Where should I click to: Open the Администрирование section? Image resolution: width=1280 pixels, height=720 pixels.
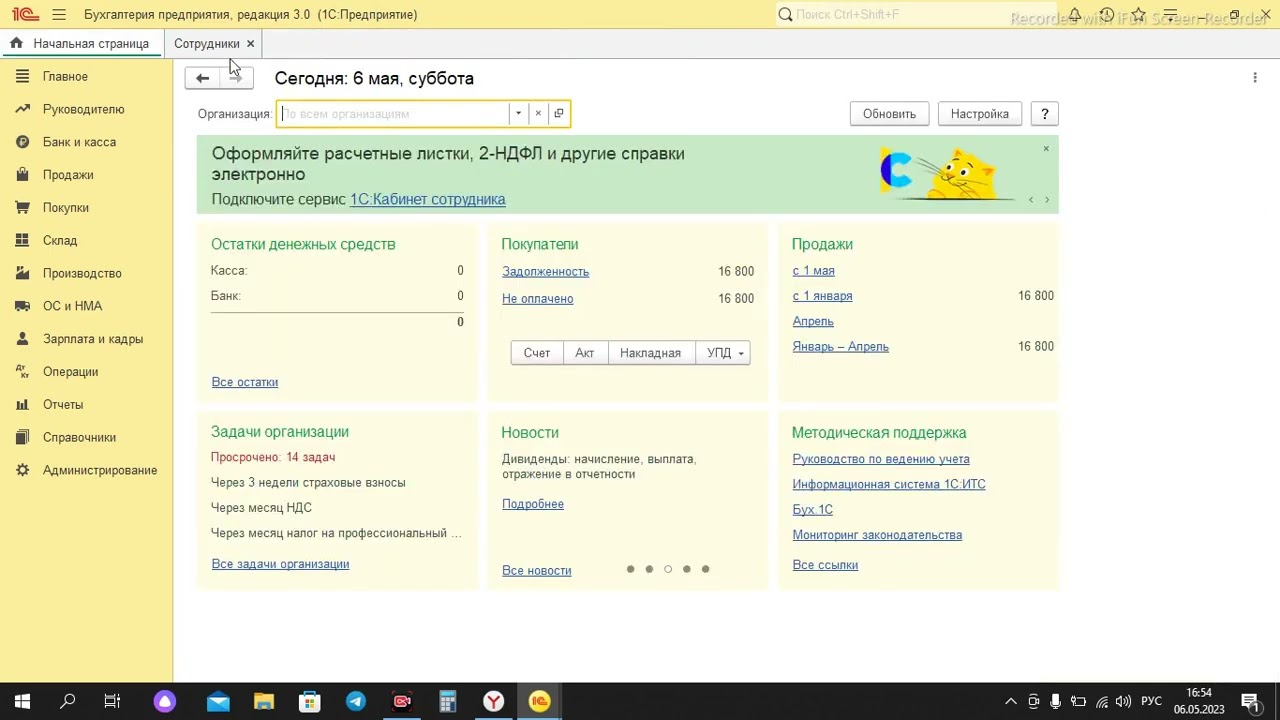(x=100, y=470)
